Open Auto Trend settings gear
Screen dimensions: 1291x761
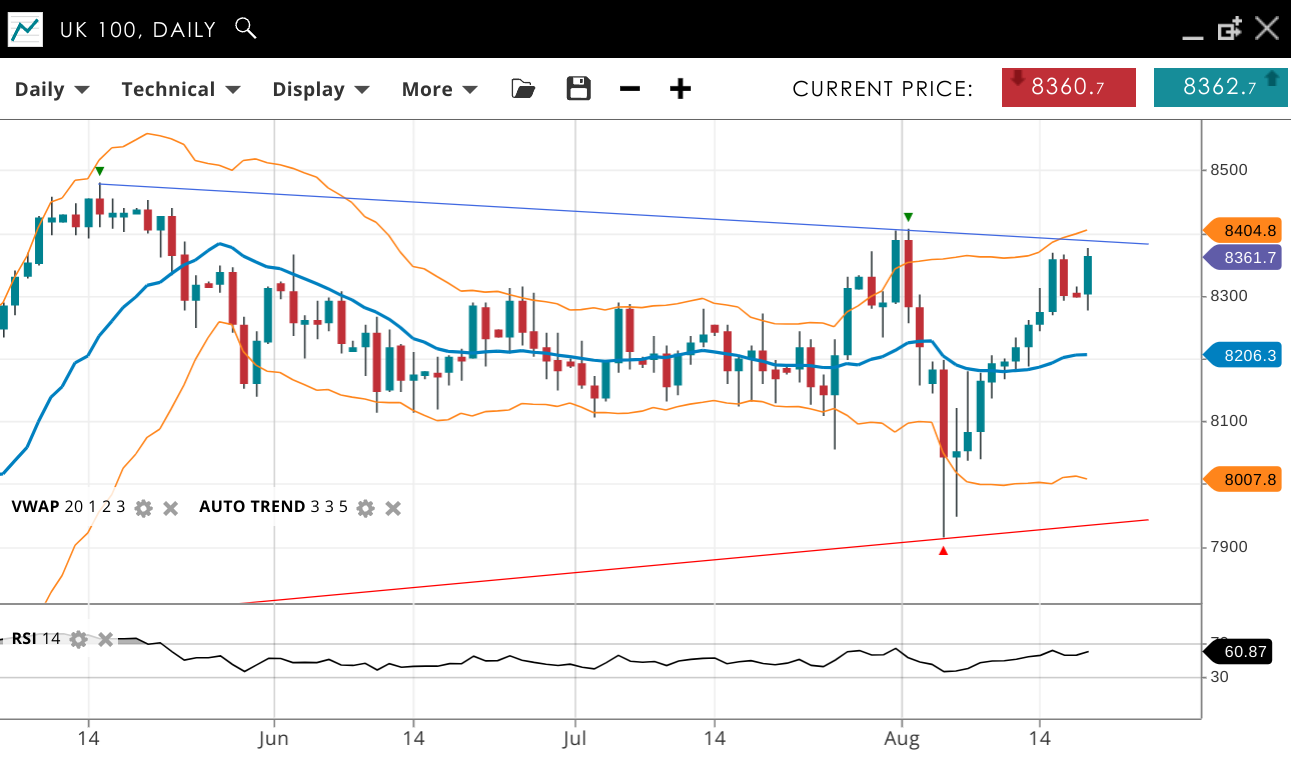click(x=365, y=508)
